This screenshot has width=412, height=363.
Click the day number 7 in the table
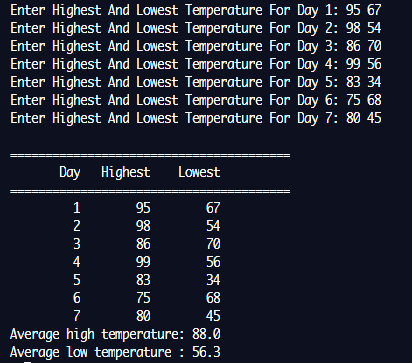77,316
